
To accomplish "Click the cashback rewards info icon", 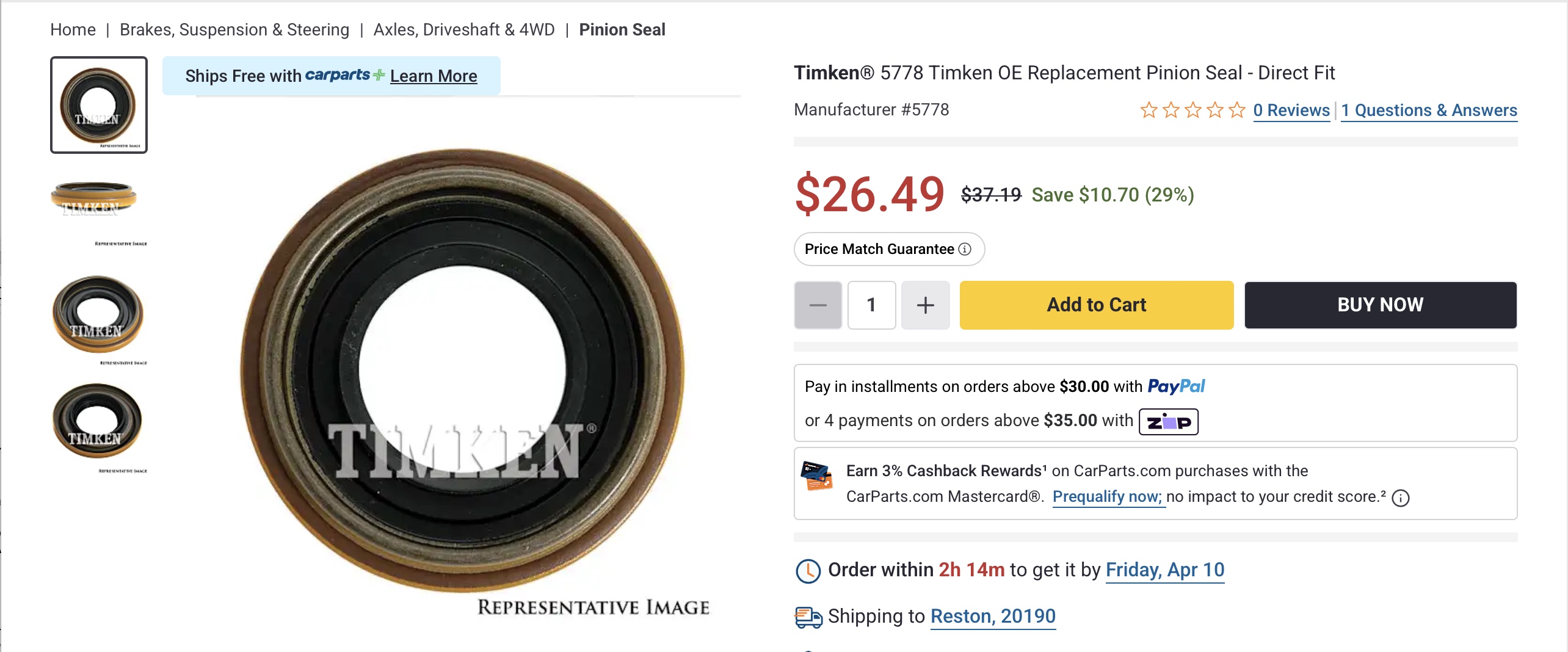I will [1401, 498].
